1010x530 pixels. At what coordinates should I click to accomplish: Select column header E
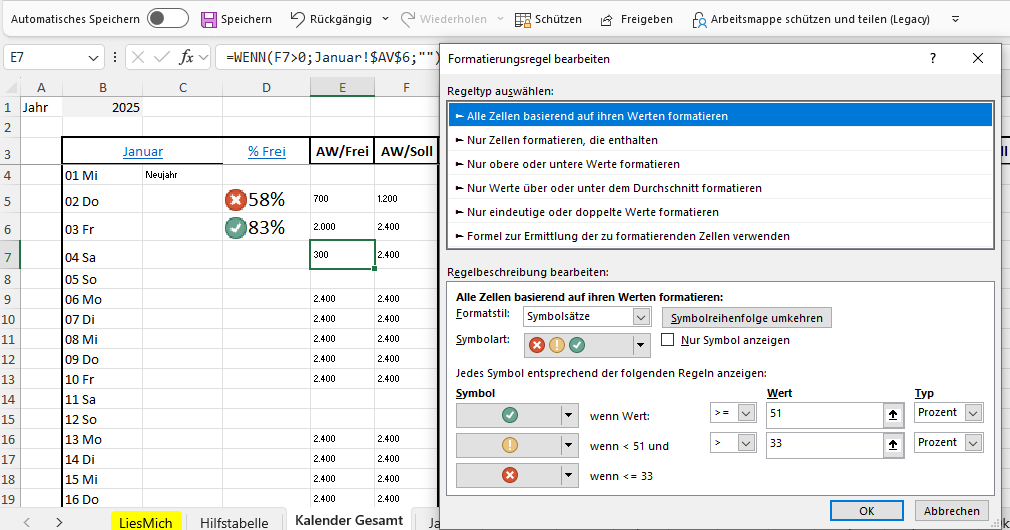click(342, 88)
